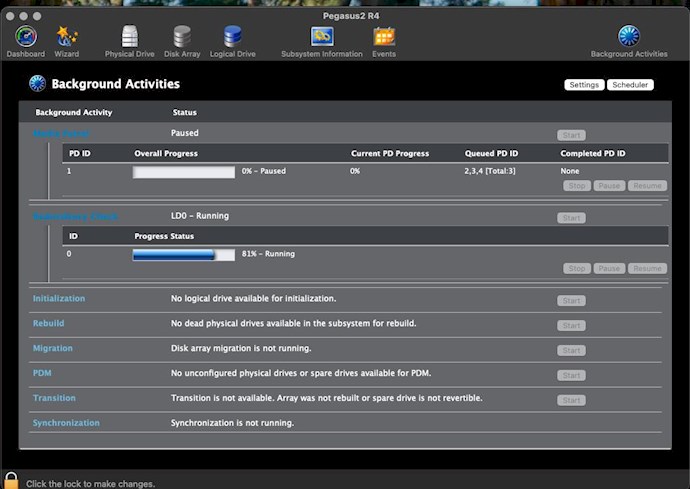Click "Disk array migration is not running."
The width and height of the screenshot is (690, 489).
(x=241, y=348)
